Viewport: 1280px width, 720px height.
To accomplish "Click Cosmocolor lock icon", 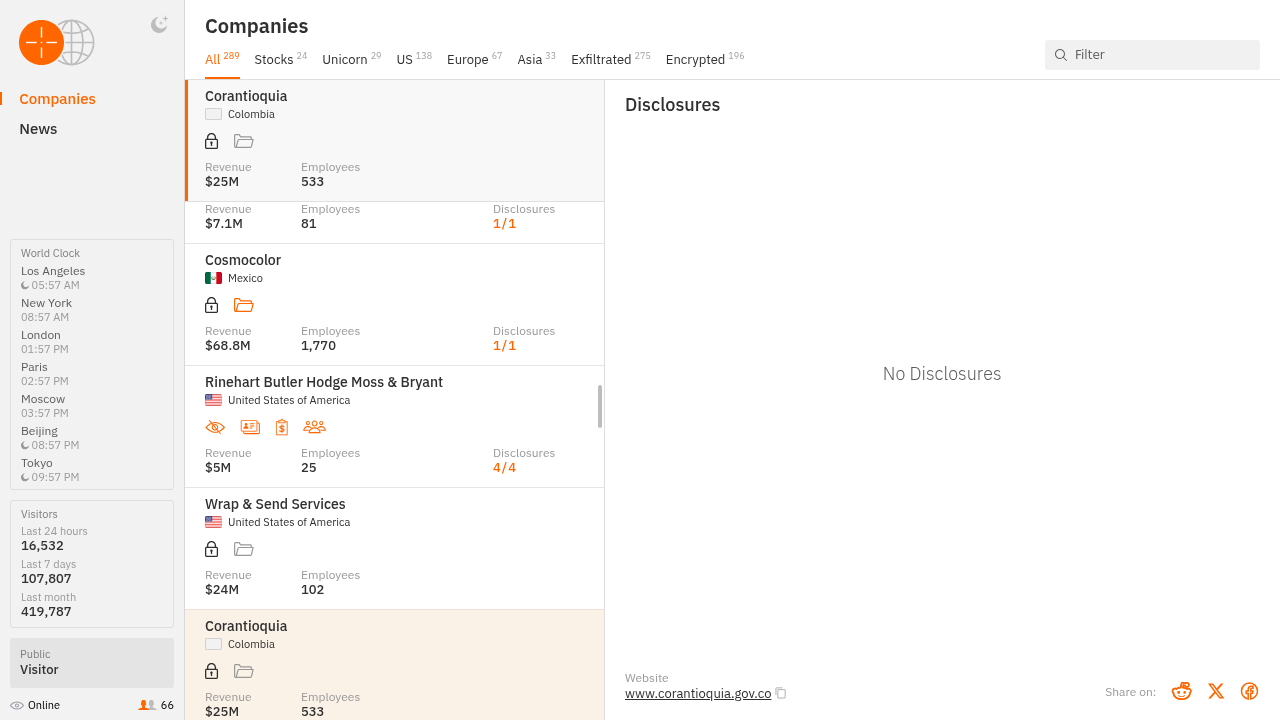I will click(x=211, y=305).
